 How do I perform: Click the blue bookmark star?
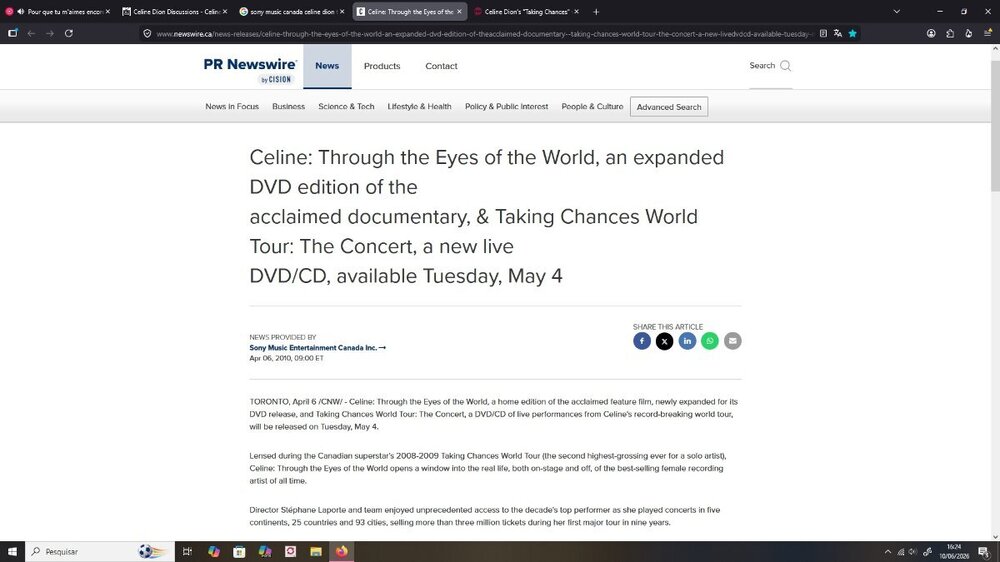tap(852, 33)
